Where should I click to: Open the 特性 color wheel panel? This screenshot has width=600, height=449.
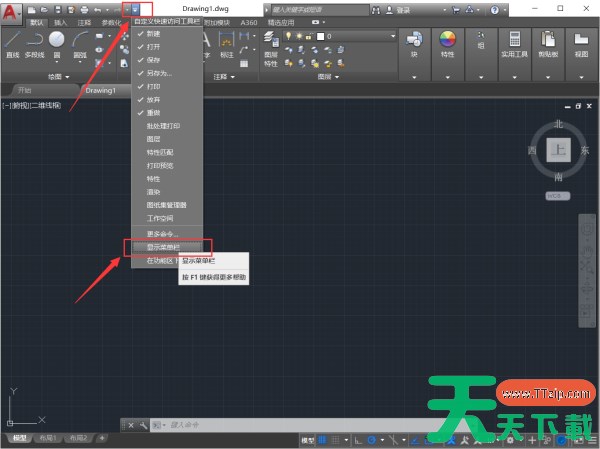(x=447, y=43)
